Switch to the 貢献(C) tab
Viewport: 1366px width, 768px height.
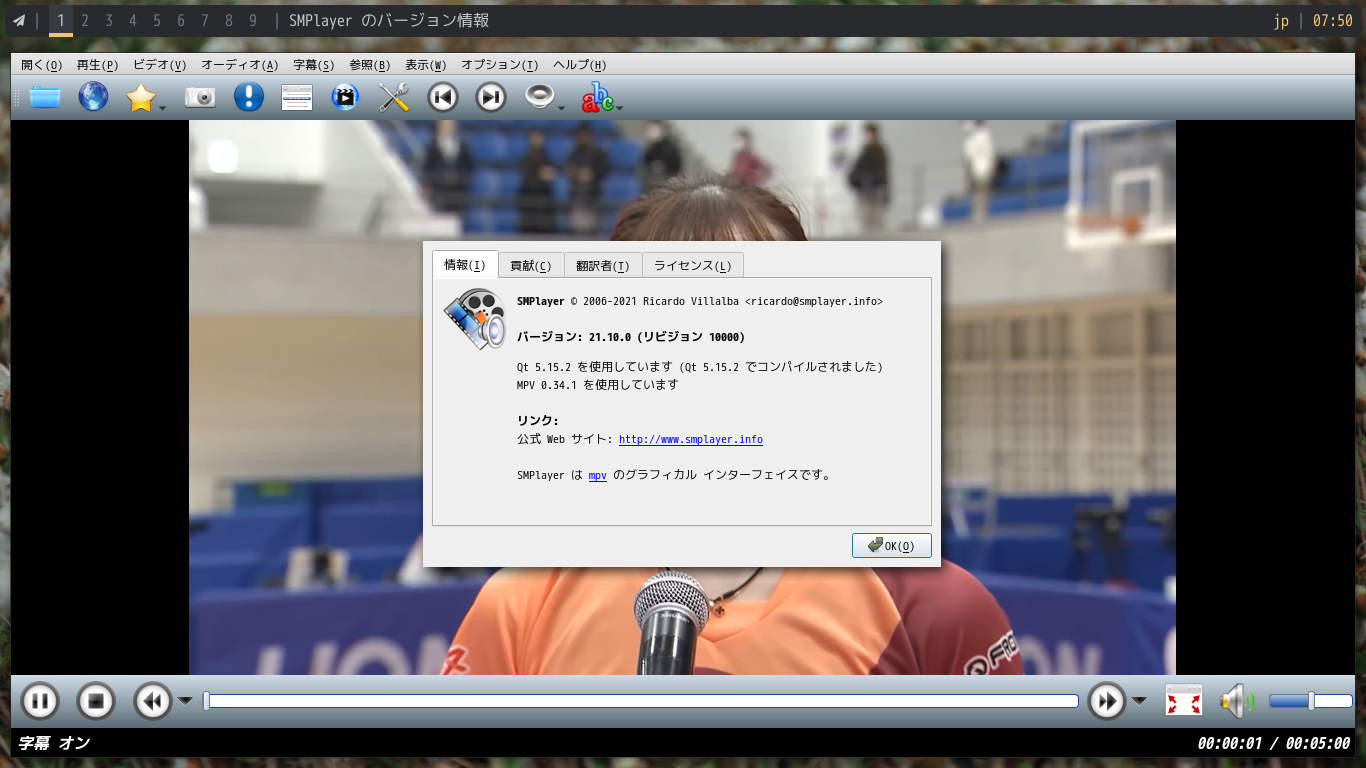coord(530,266)
